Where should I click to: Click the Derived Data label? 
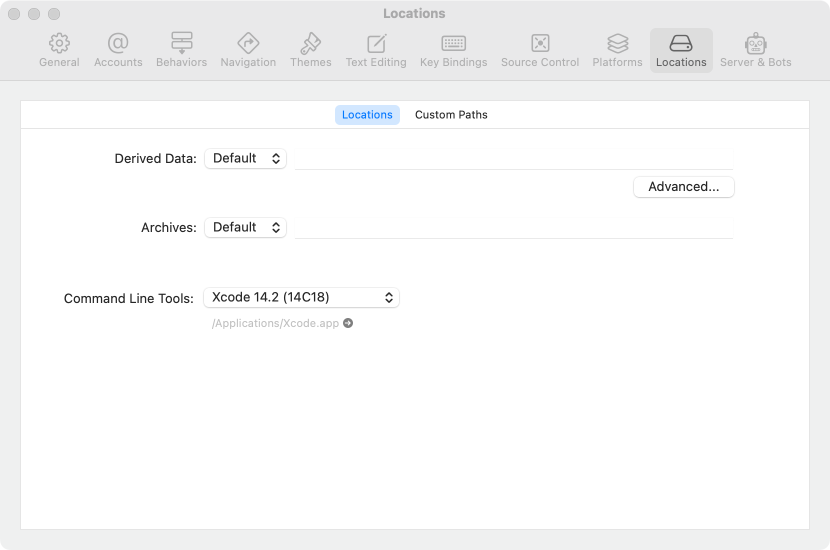pos(155,158)
